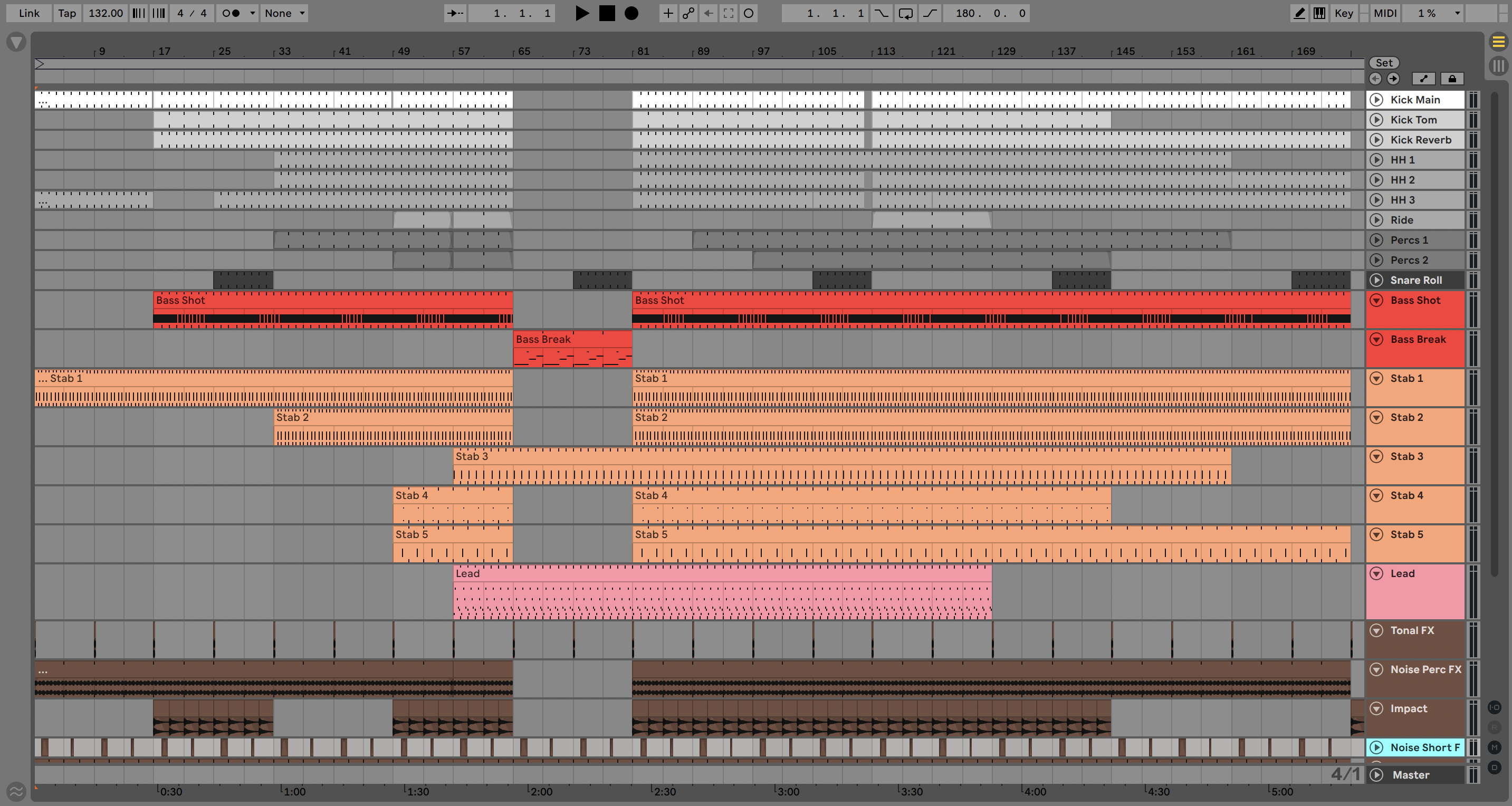Toggle the Link button

(x=29, y=13)
